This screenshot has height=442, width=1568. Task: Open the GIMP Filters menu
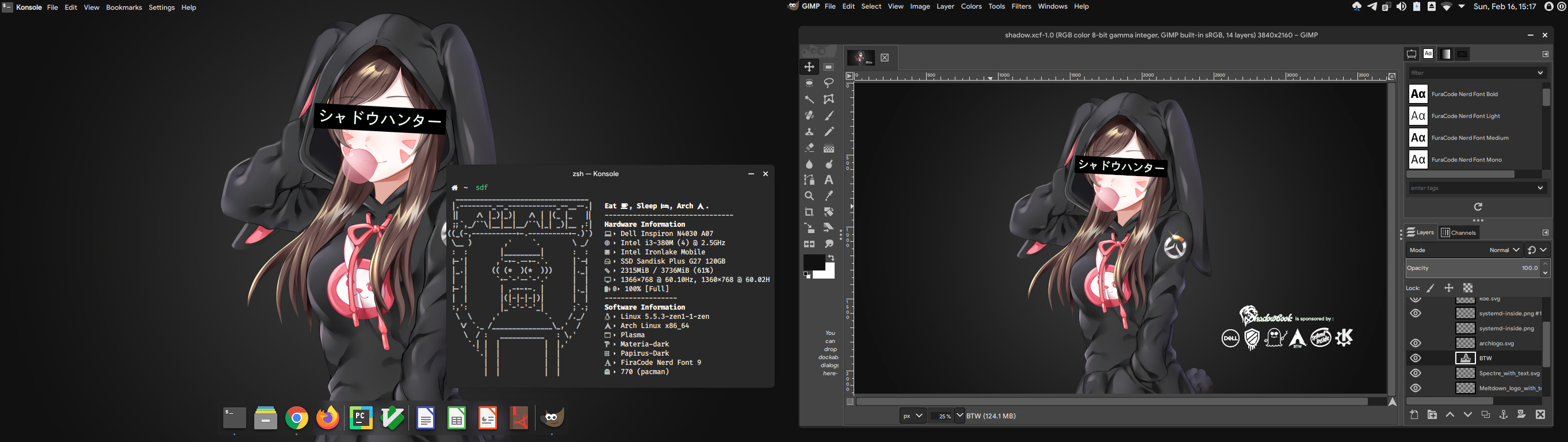click(1022, 7)
